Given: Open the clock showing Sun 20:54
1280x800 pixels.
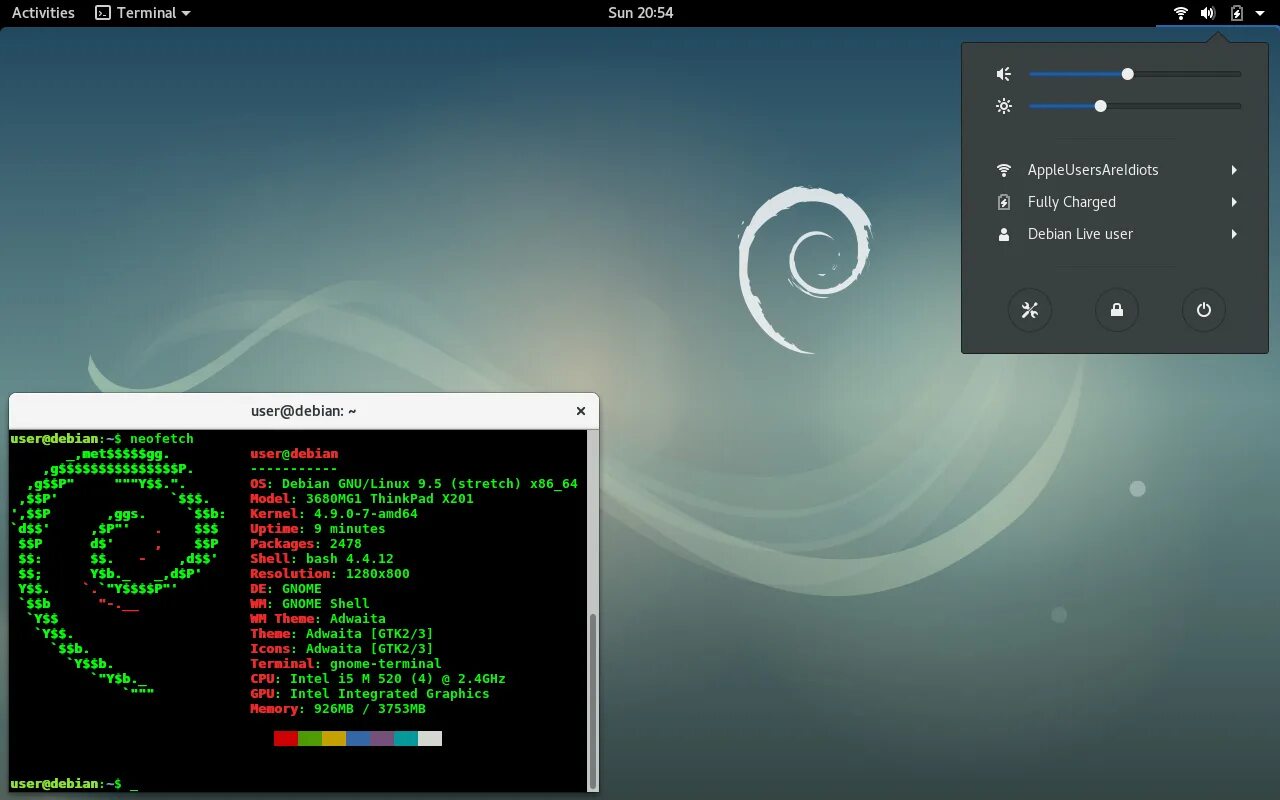Looking at the screenshot, I should pyautogui.click(x=640, y=13).
